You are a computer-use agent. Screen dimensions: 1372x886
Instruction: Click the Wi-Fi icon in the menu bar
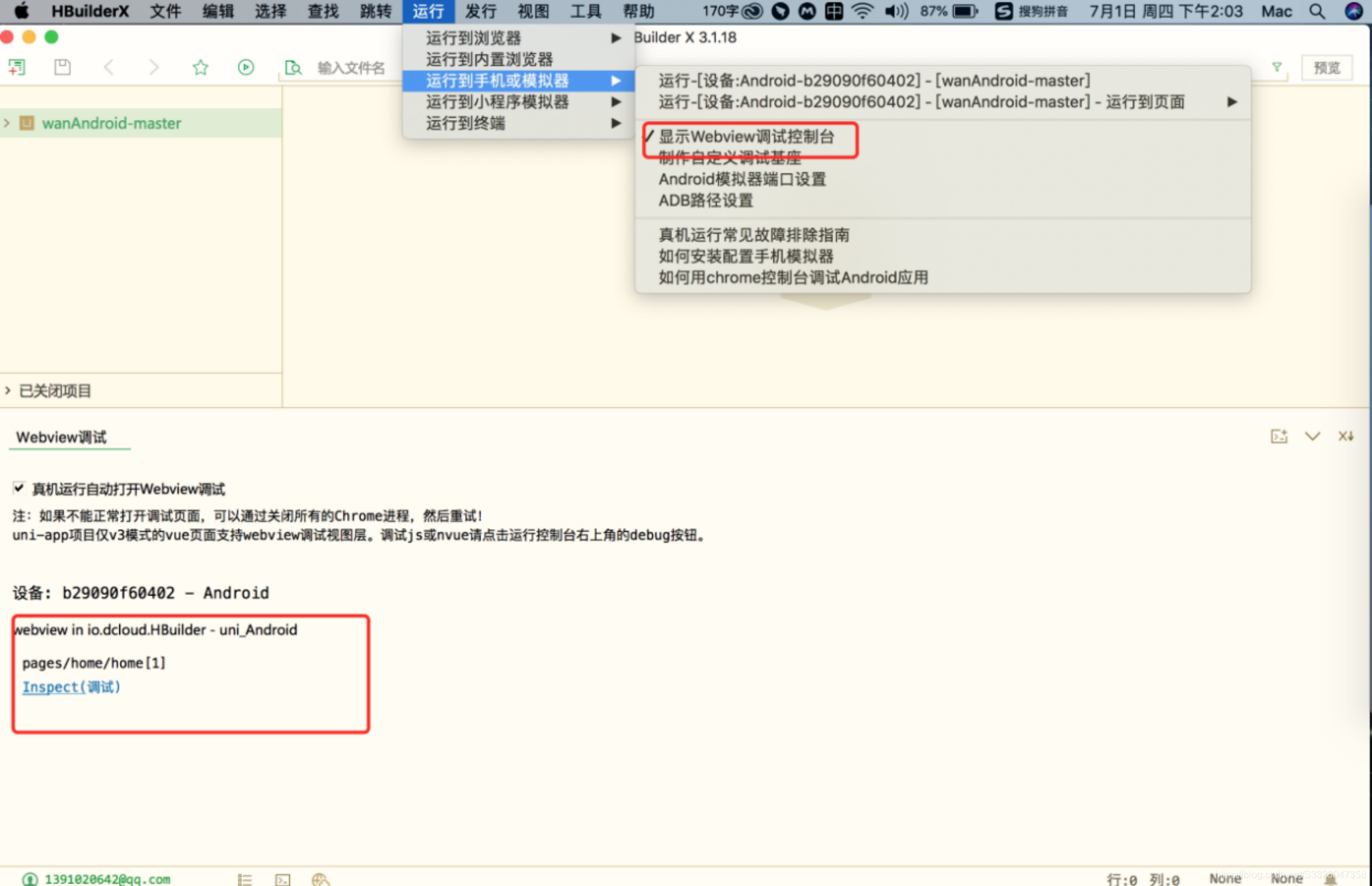coord(863,11)
